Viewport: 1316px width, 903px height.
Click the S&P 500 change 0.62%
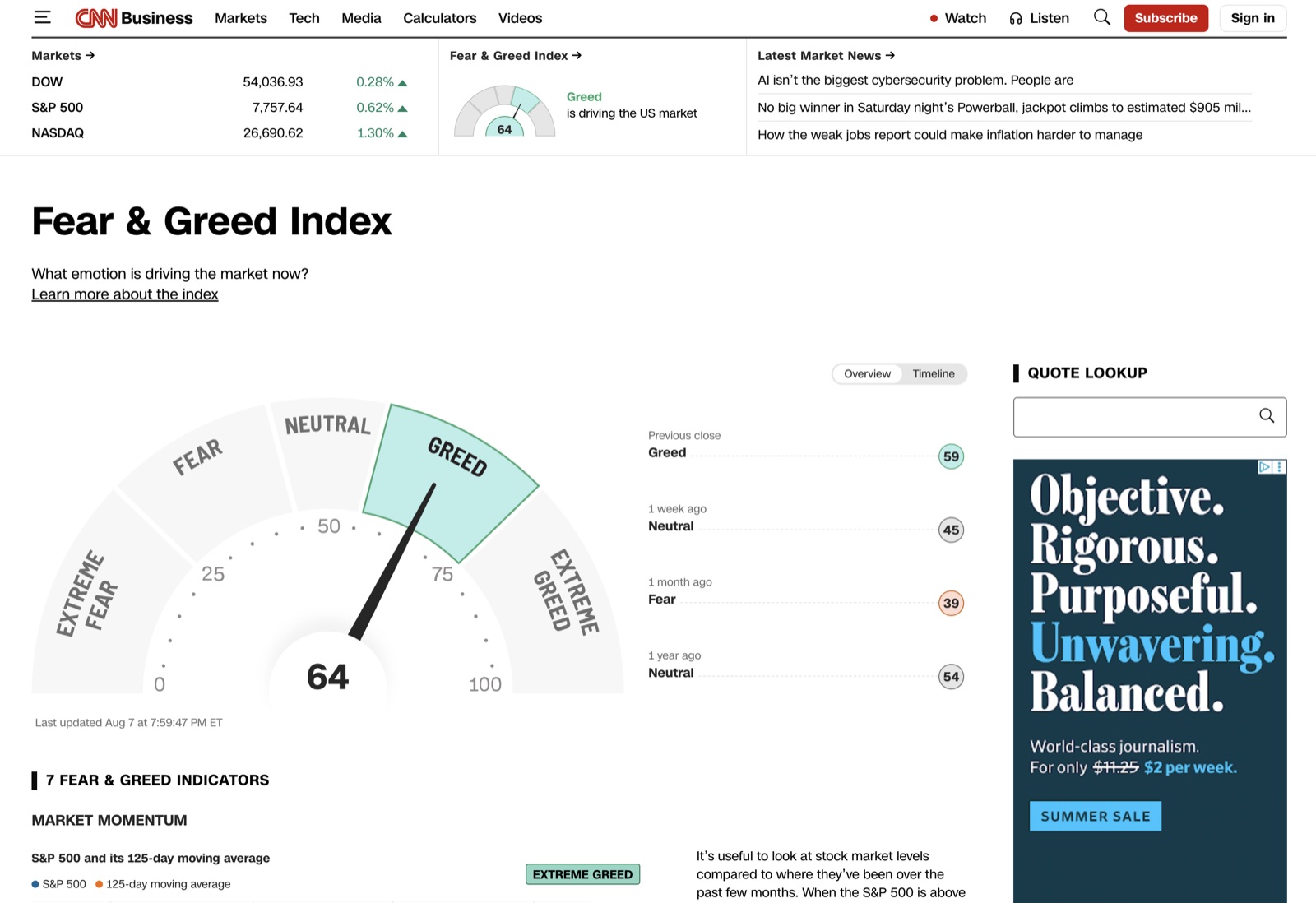(x=382, y=107)
